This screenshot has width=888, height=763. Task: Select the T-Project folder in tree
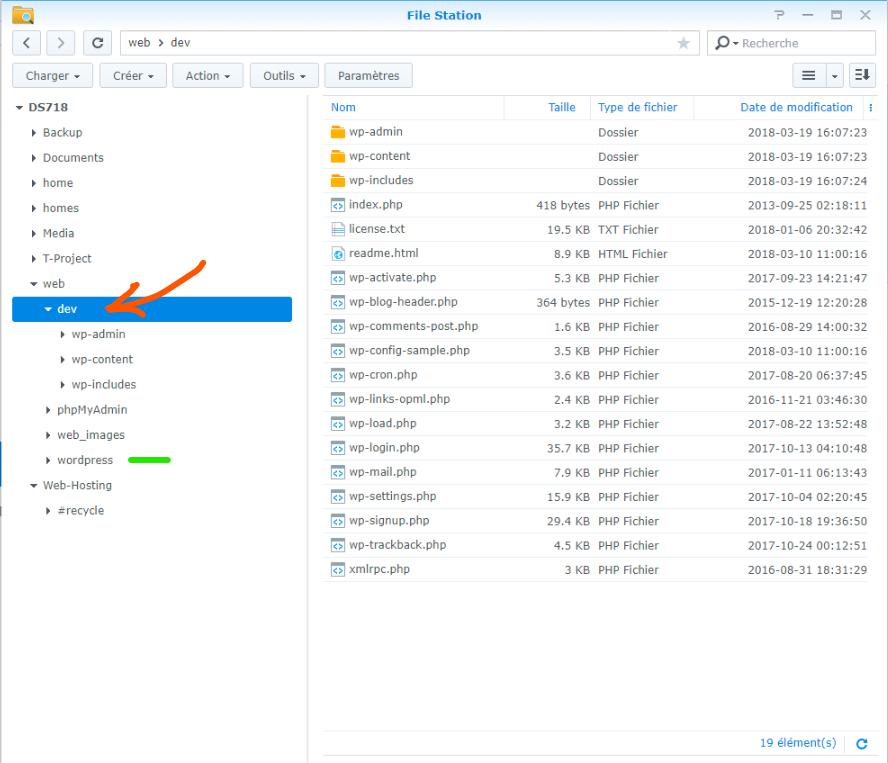(67, 259)
